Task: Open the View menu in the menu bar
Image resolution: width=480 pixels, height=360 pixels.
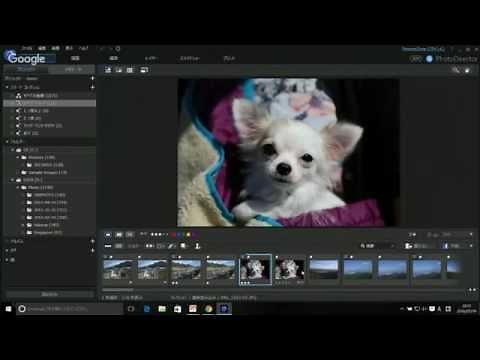Action: (x=69, y=48)
